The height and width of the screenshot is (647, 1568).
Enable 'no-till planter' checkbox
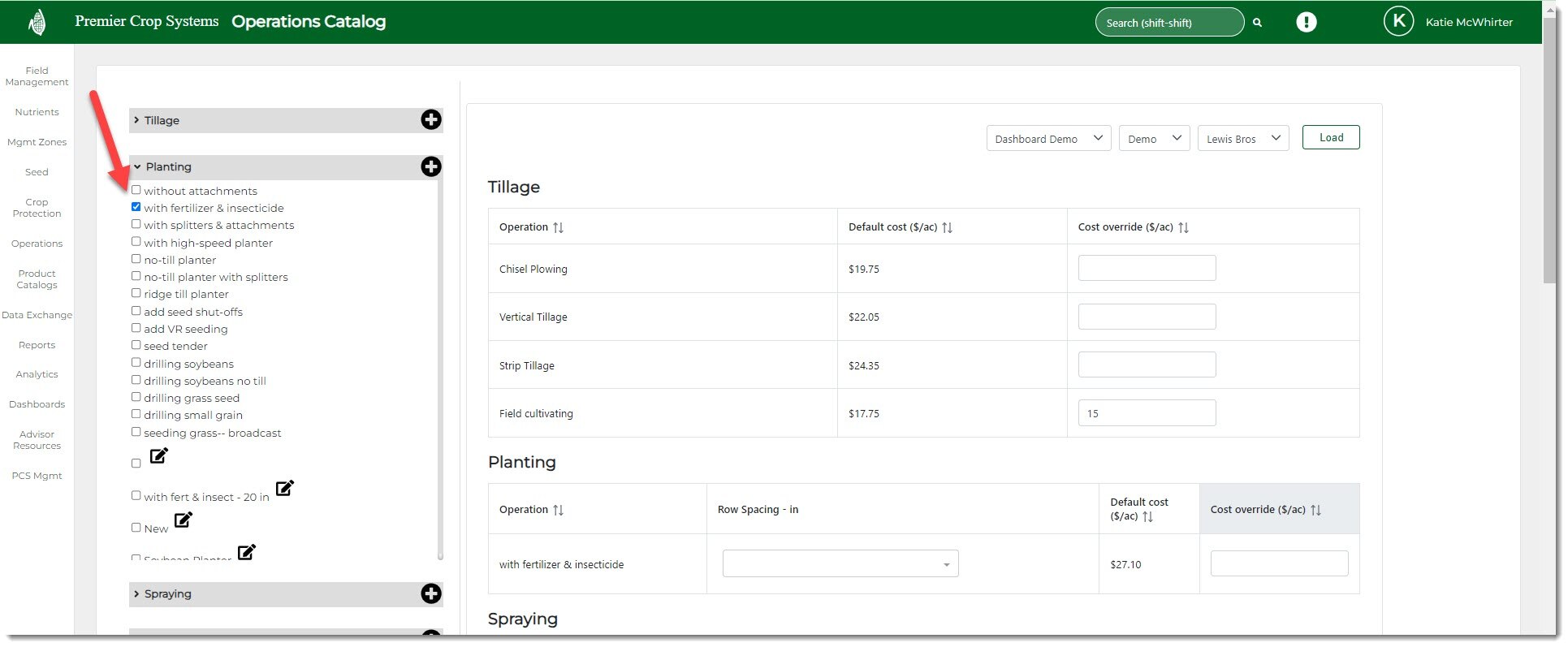[x=136, y=259]
